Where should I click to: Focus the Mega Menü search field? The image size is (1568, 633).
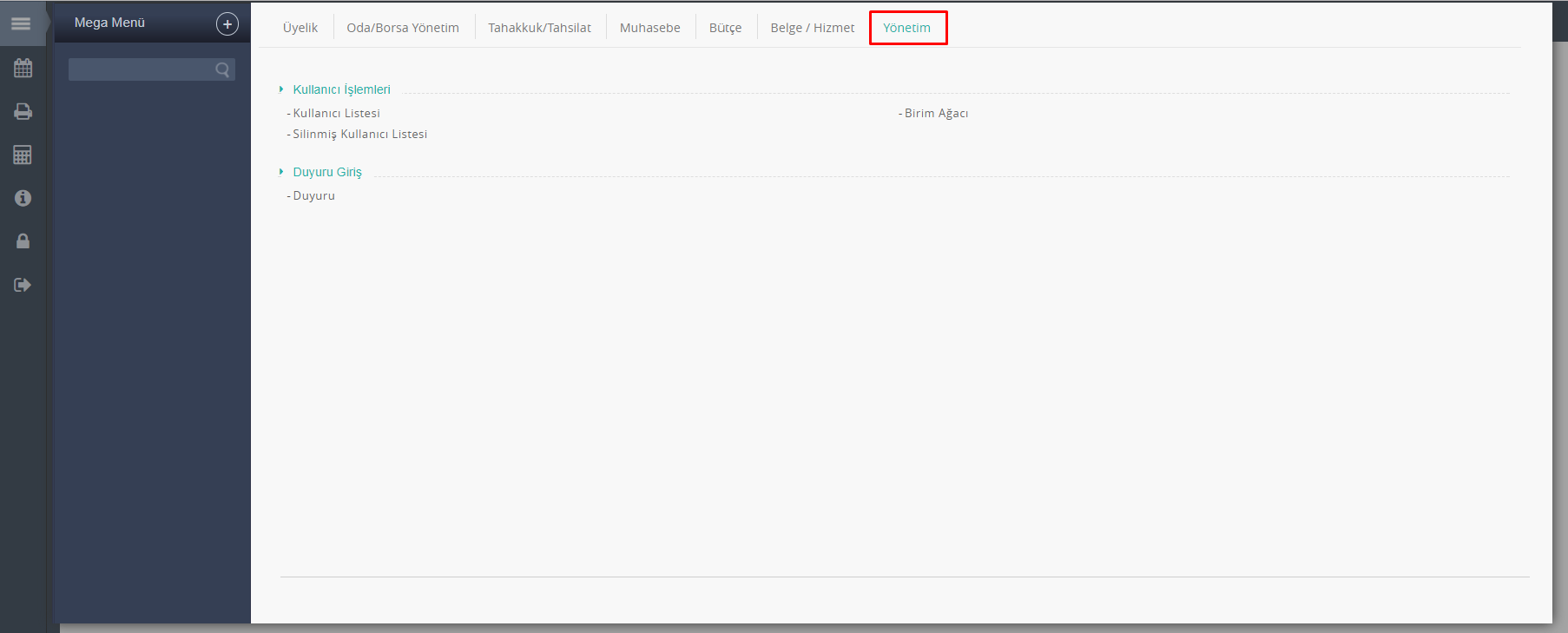pos(151,69)
